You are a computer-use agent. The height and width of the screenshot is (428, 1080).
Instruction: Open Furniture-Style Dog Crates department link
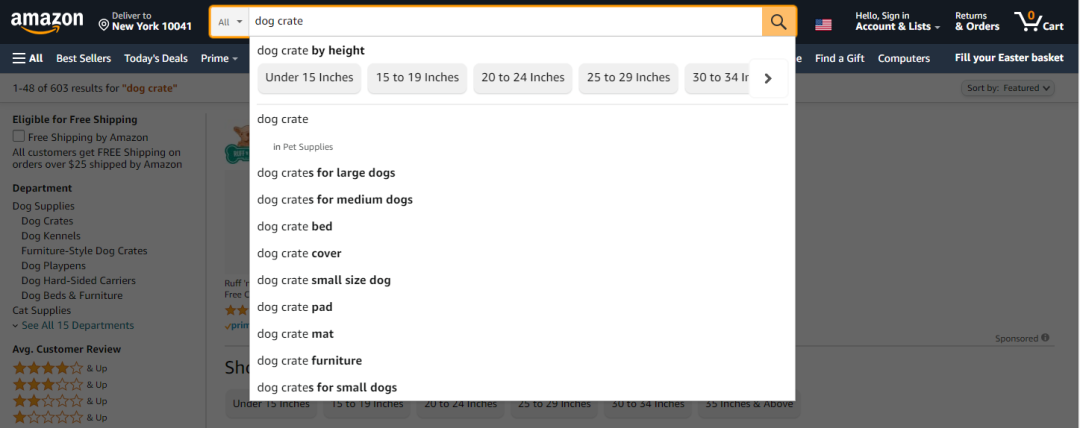[84, 251]
